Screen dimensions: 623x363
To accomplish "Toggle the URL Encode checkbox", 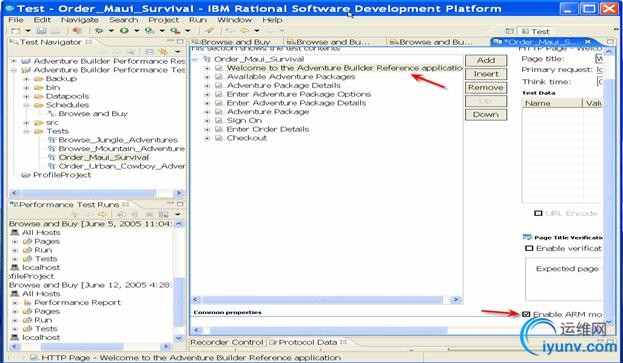I will point(538,213).
